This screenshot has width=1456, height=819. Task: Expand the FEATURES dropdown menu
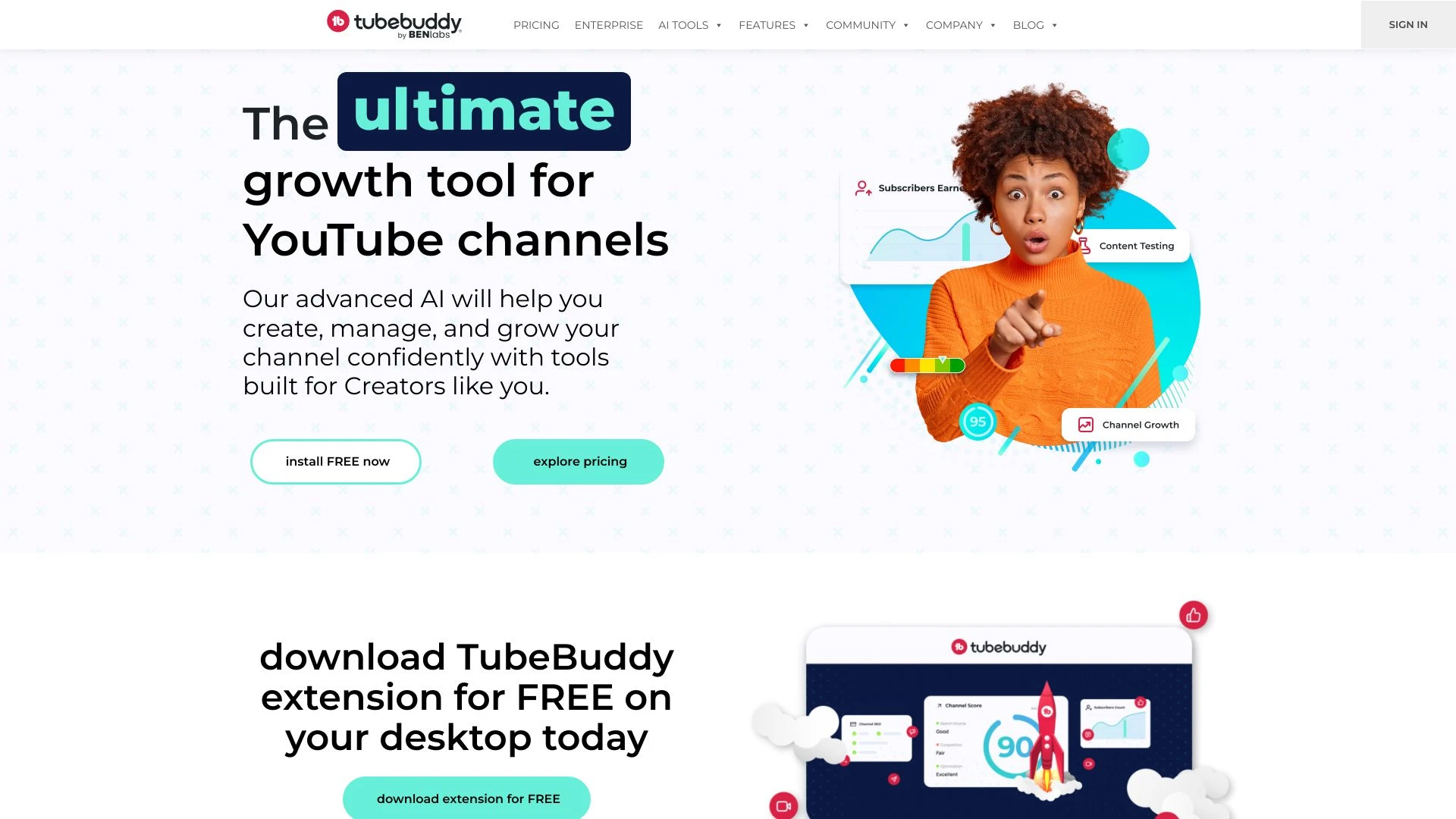pyautogui.click(x=775, y=24)
